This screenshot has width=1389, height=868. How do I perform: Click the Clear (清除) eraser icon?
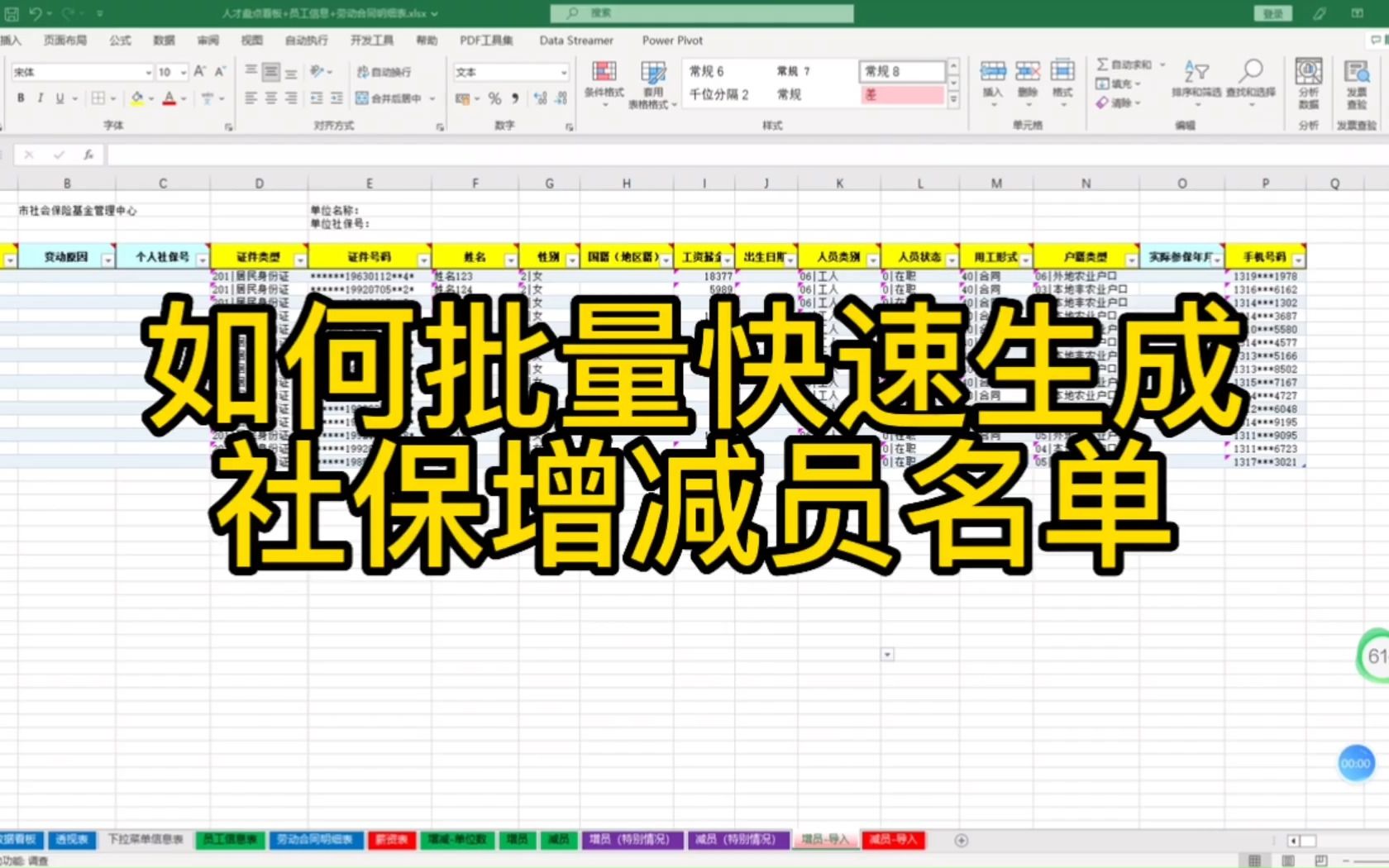(1103, 103)
